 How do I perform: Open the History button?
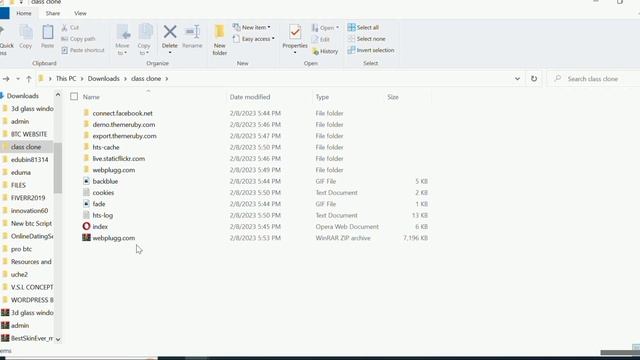(x=325, y=51)
